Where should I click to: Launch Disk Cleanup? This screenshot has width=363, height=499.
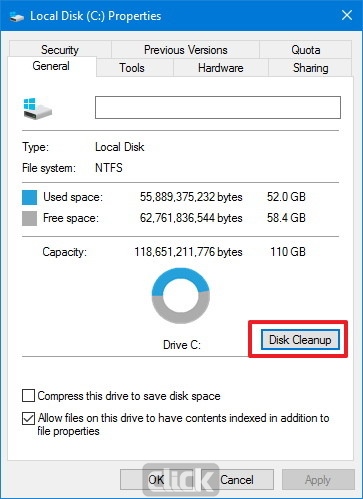[x=300, y=340]
